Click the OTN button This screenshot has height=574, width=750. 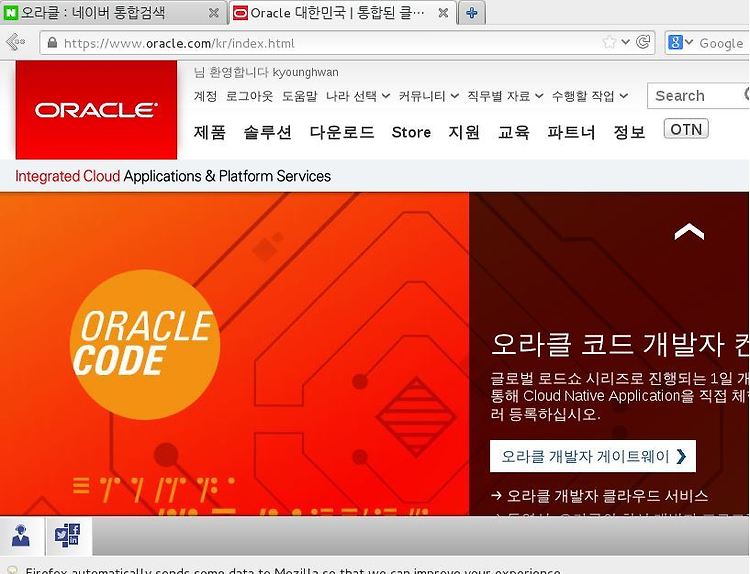(686, 129)
